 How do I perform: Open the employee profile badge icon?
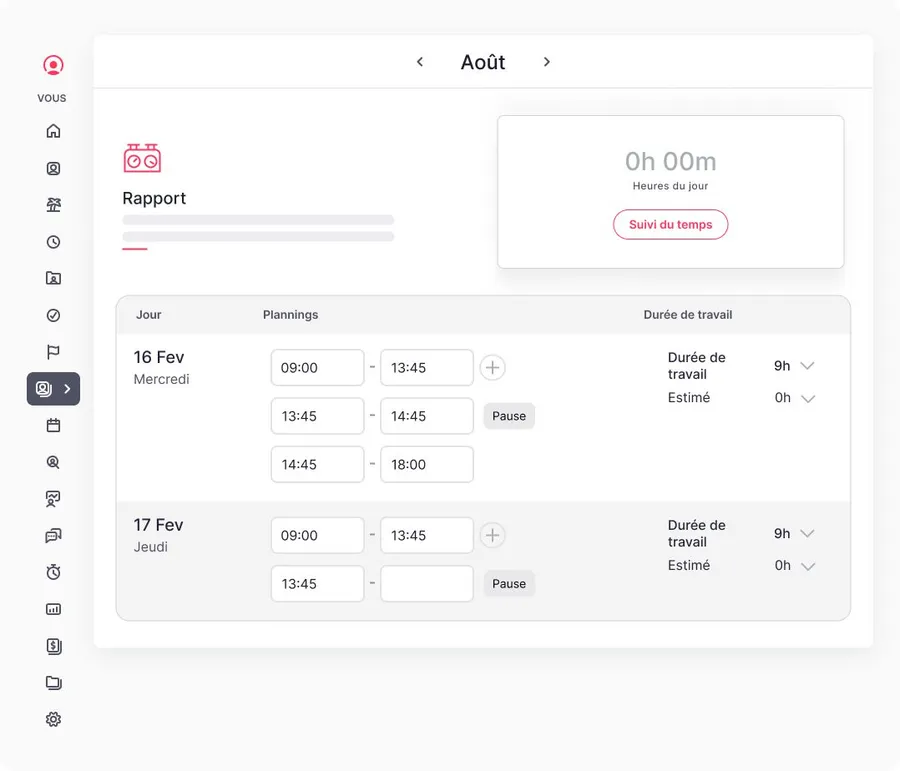[x=53, y=168]
